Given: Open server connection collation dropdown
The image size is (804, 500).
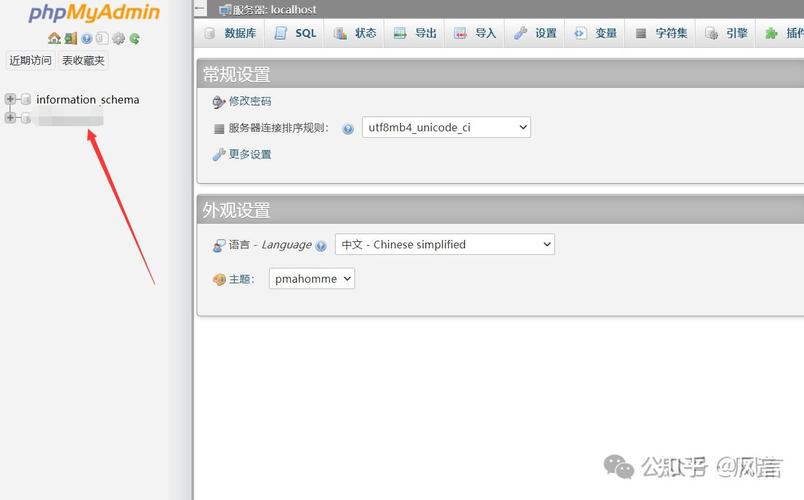Looking at the screenshot, I should (x=446, y=127).
